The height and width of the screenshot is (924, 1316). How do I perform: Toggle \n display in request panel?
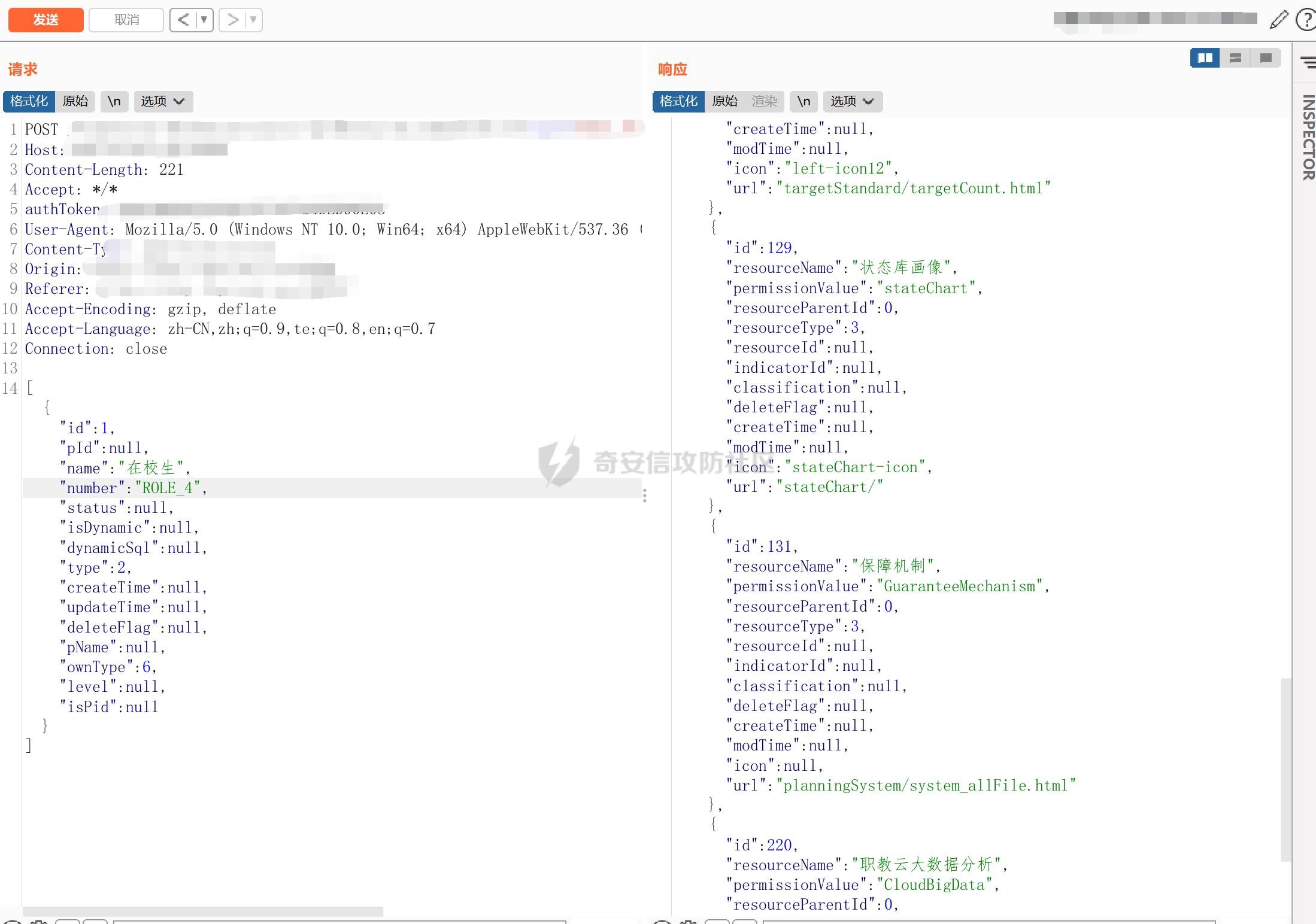tap(114, 101)
